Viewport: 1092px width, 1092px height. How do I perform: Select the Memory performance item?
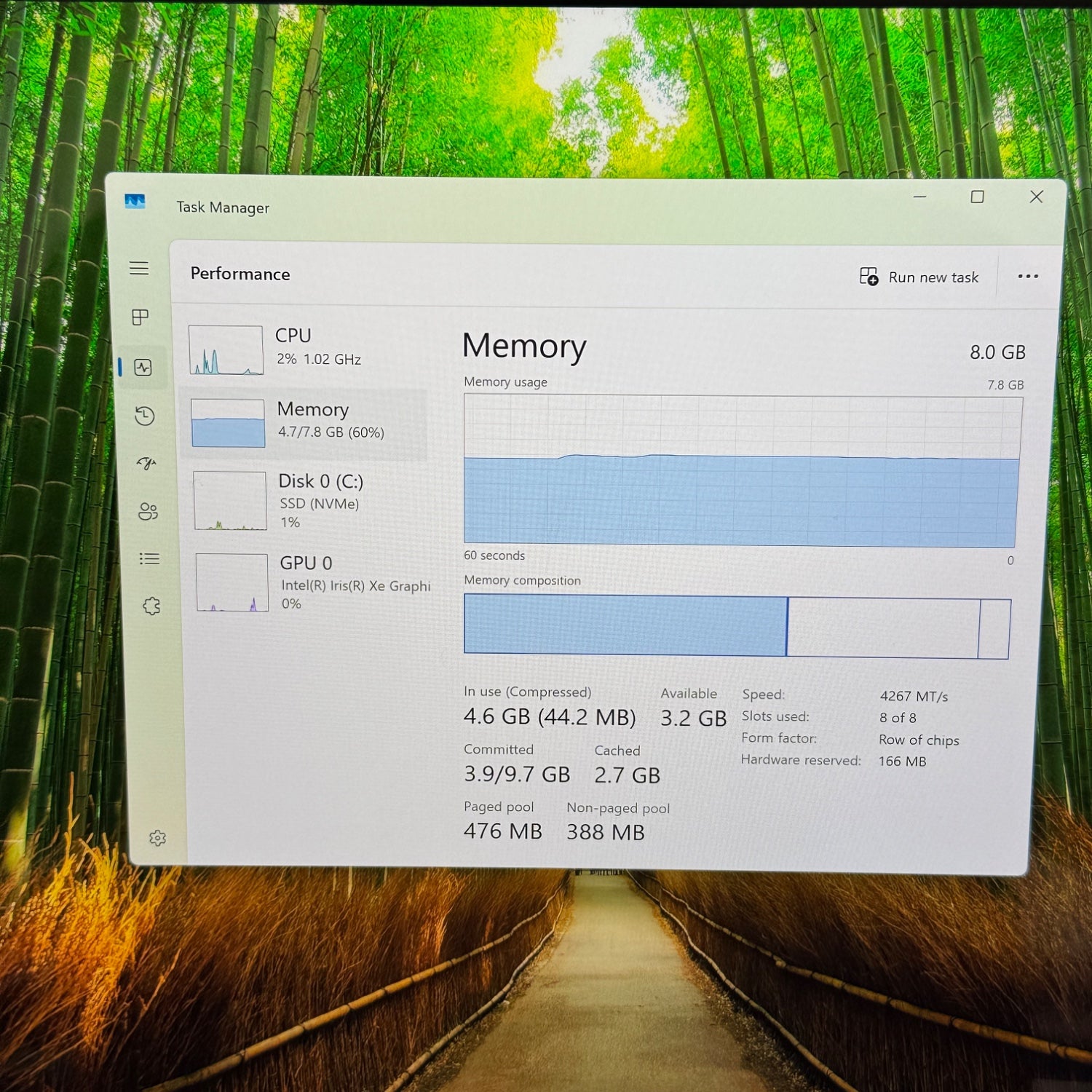point(306,422)
